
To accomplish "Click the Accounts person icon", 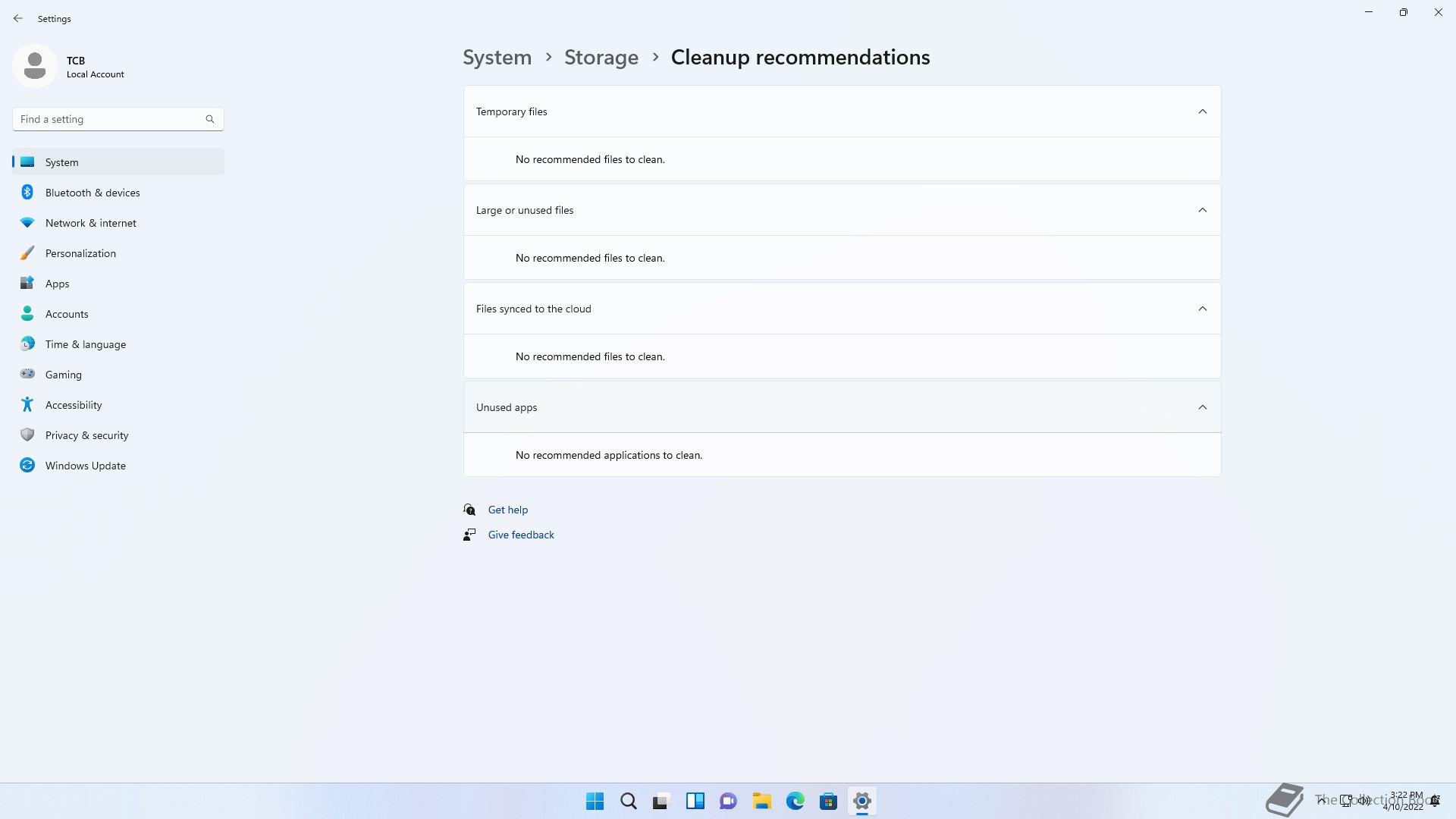I will [27, 313].
